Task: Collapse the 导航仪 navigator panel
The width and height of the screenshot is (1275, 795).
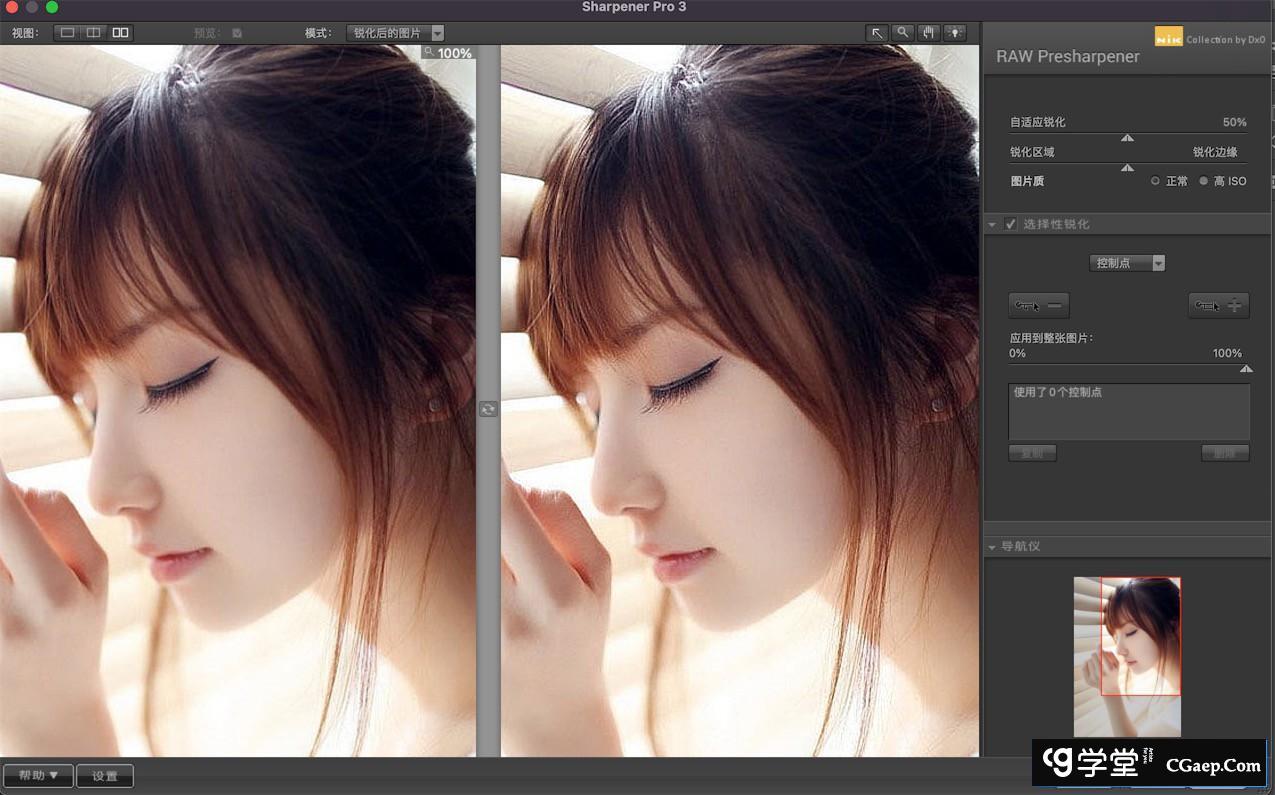Action: [992, 547]
